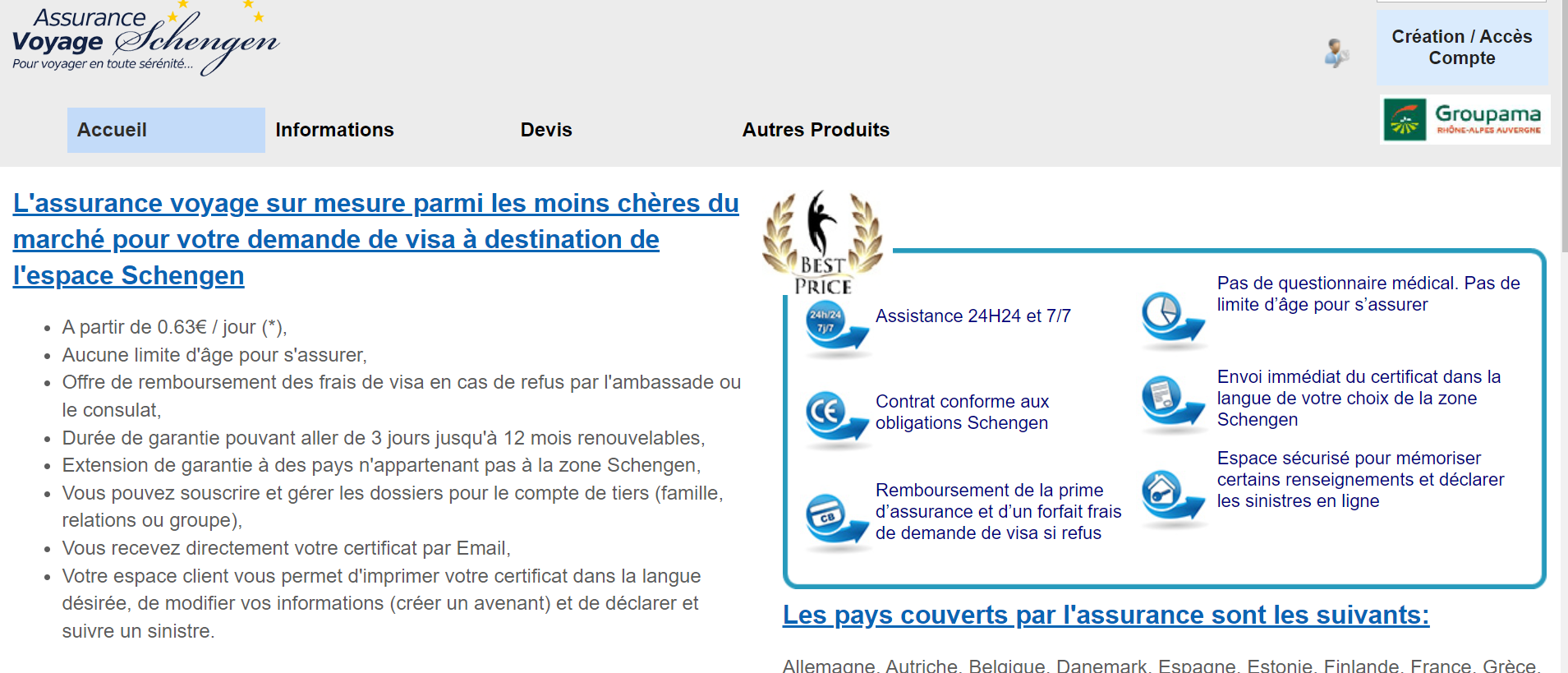Click 'Envoi immédiat du certificat' text
Screen dimensions: 1568x673
coord(1359,399)
